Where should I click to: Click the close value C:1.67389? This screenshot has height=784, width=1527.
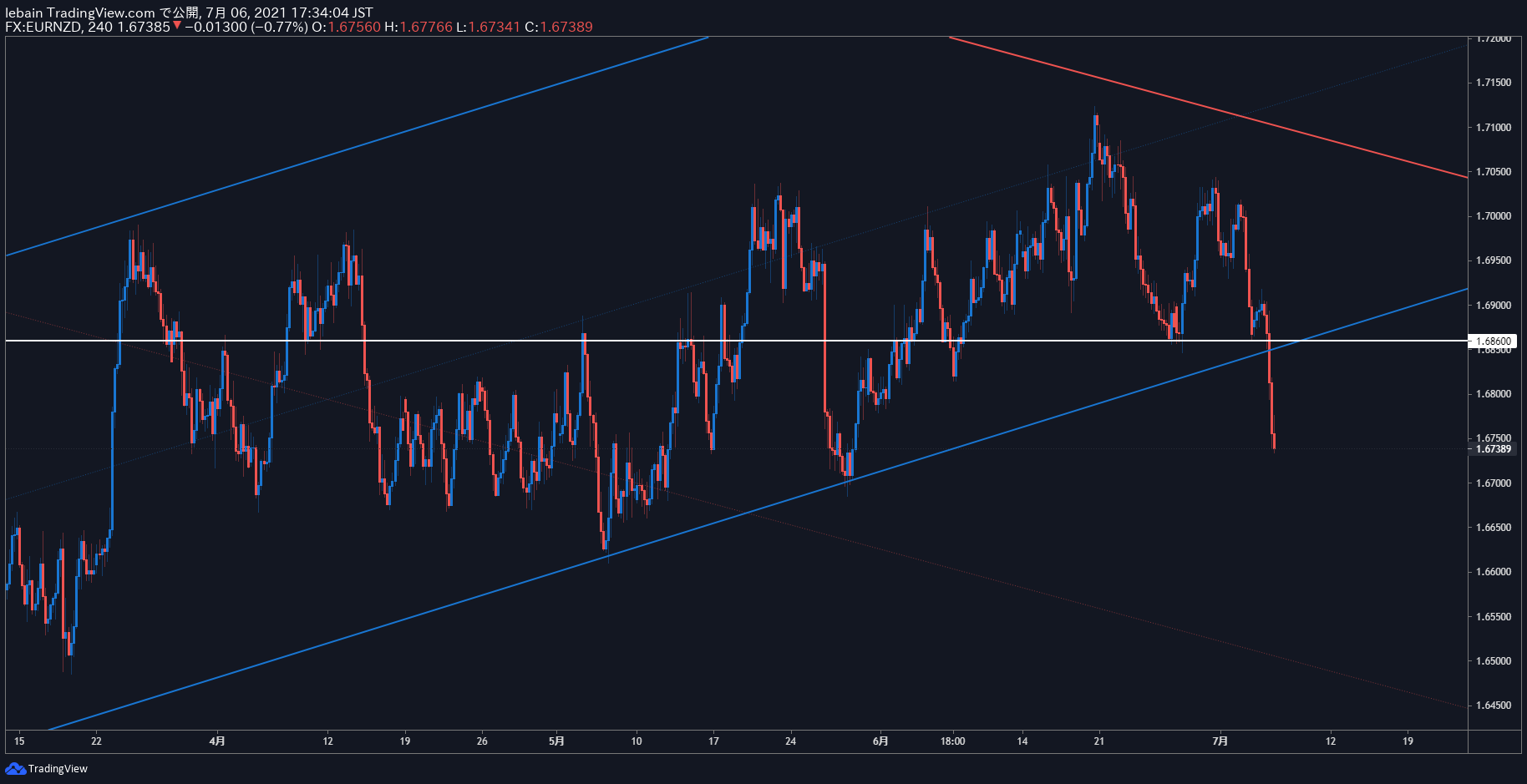pos(559,27)
